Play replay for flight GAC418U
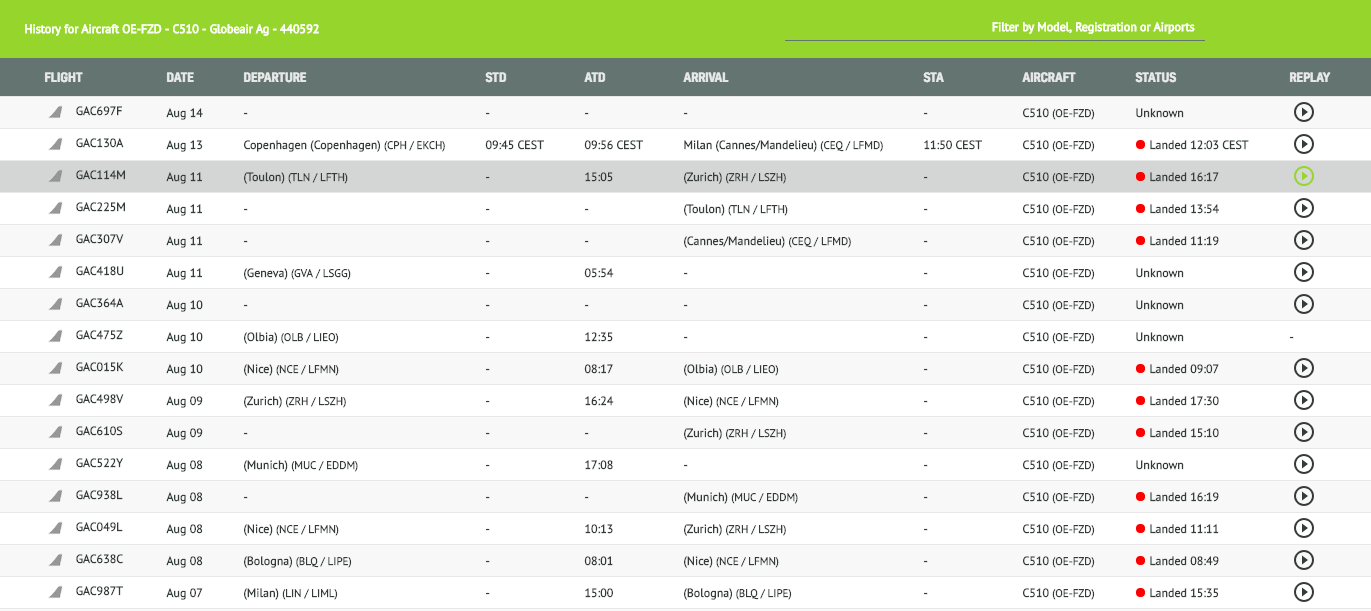The image size is (1371, 611). [x=1303, y=272]
